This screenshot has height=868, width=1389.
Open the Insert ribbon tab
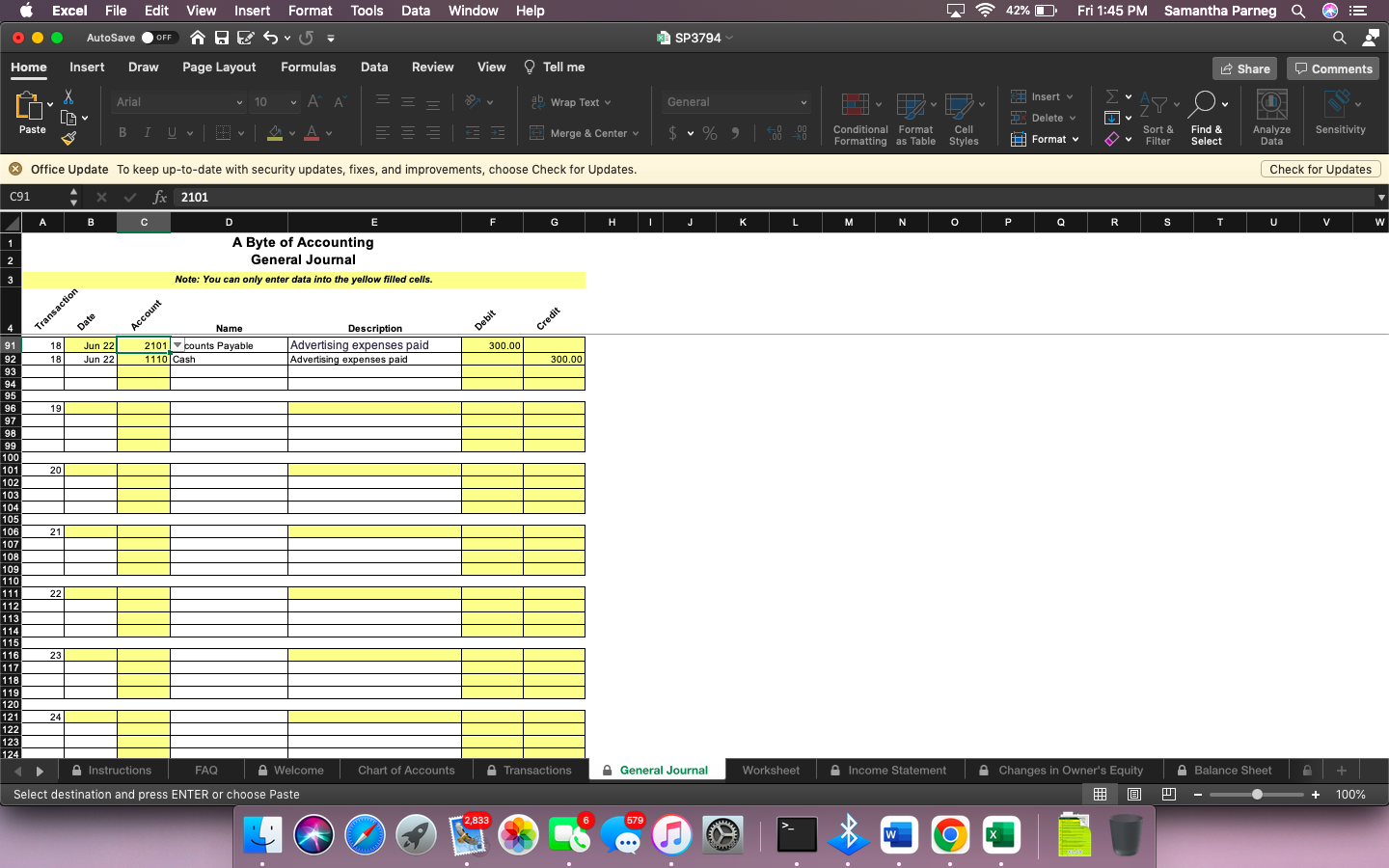click(87, 68)
